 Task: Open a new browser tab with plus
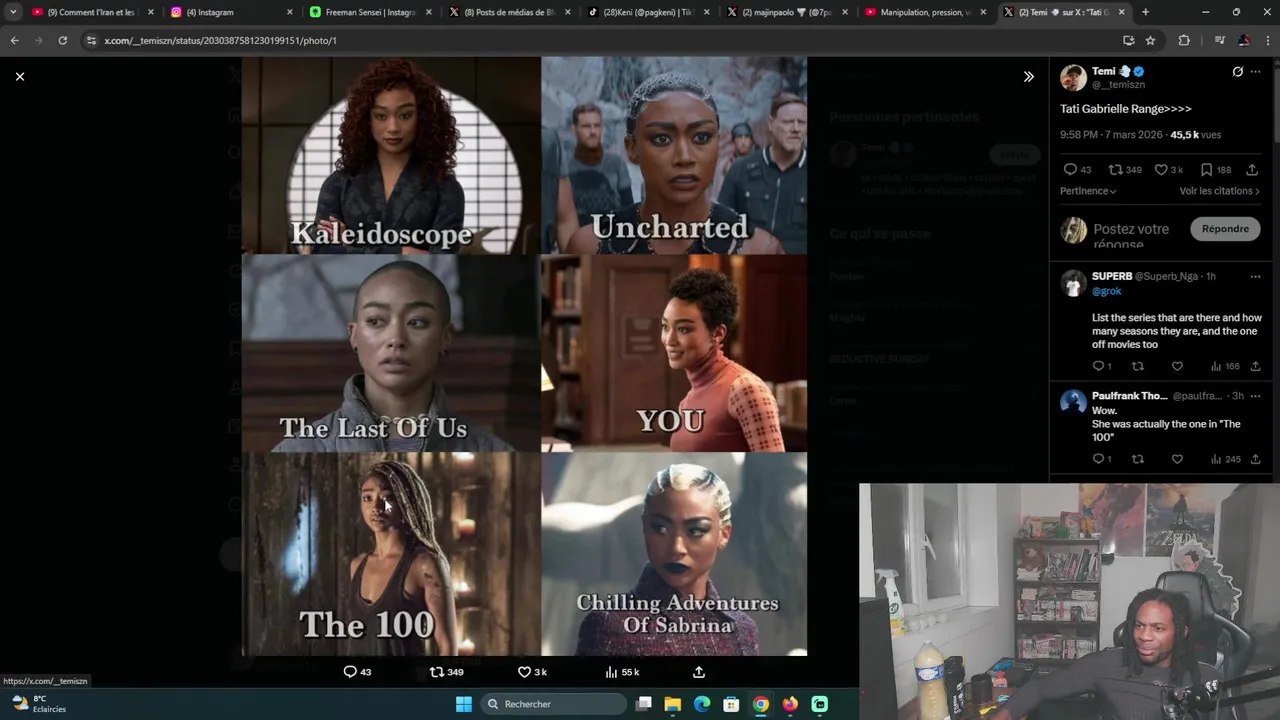pyautogui.click(x=1145, y=12)
